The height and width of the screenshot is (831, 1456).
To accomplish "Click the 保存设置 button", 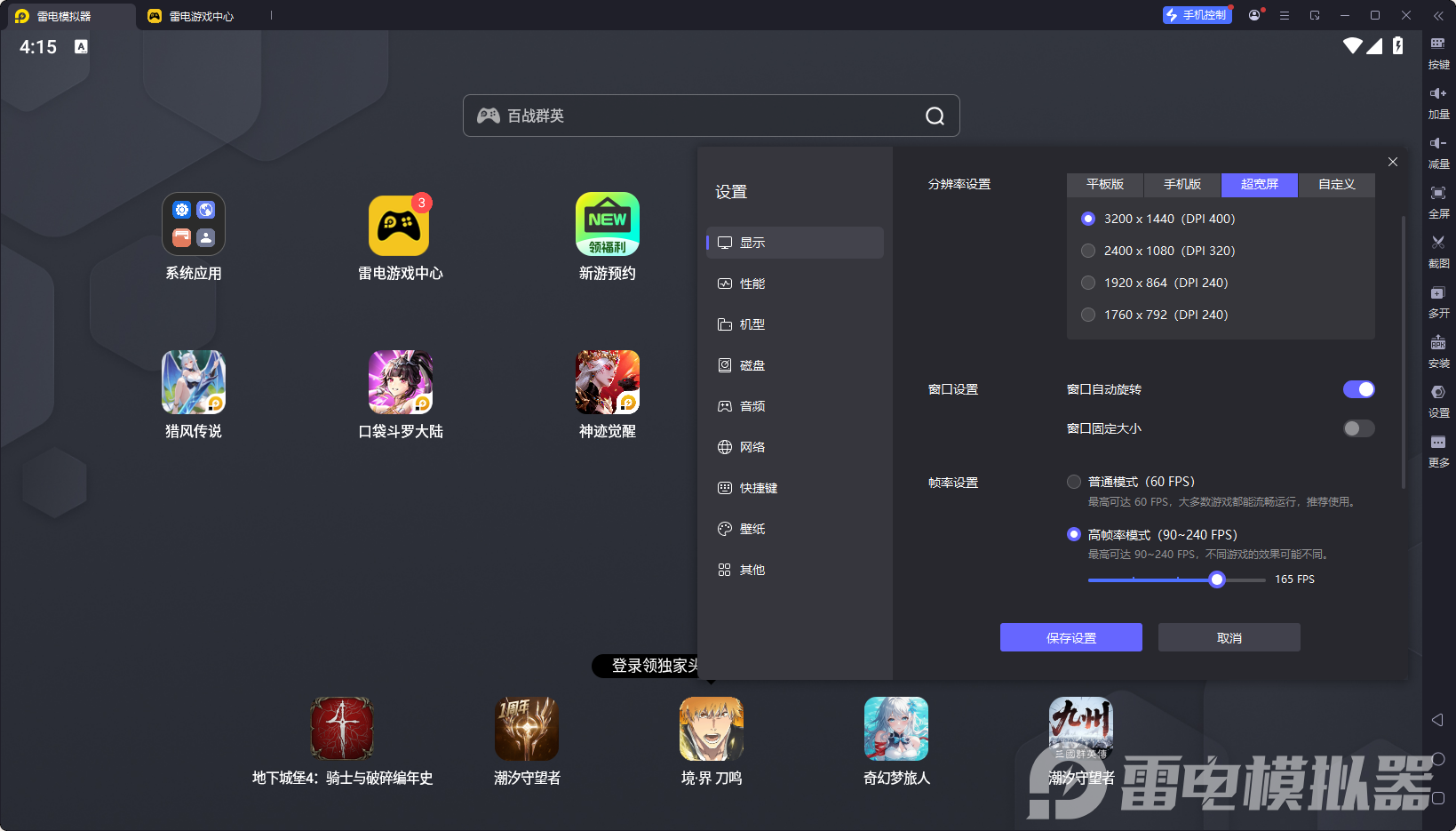I will click(1071, 637).
